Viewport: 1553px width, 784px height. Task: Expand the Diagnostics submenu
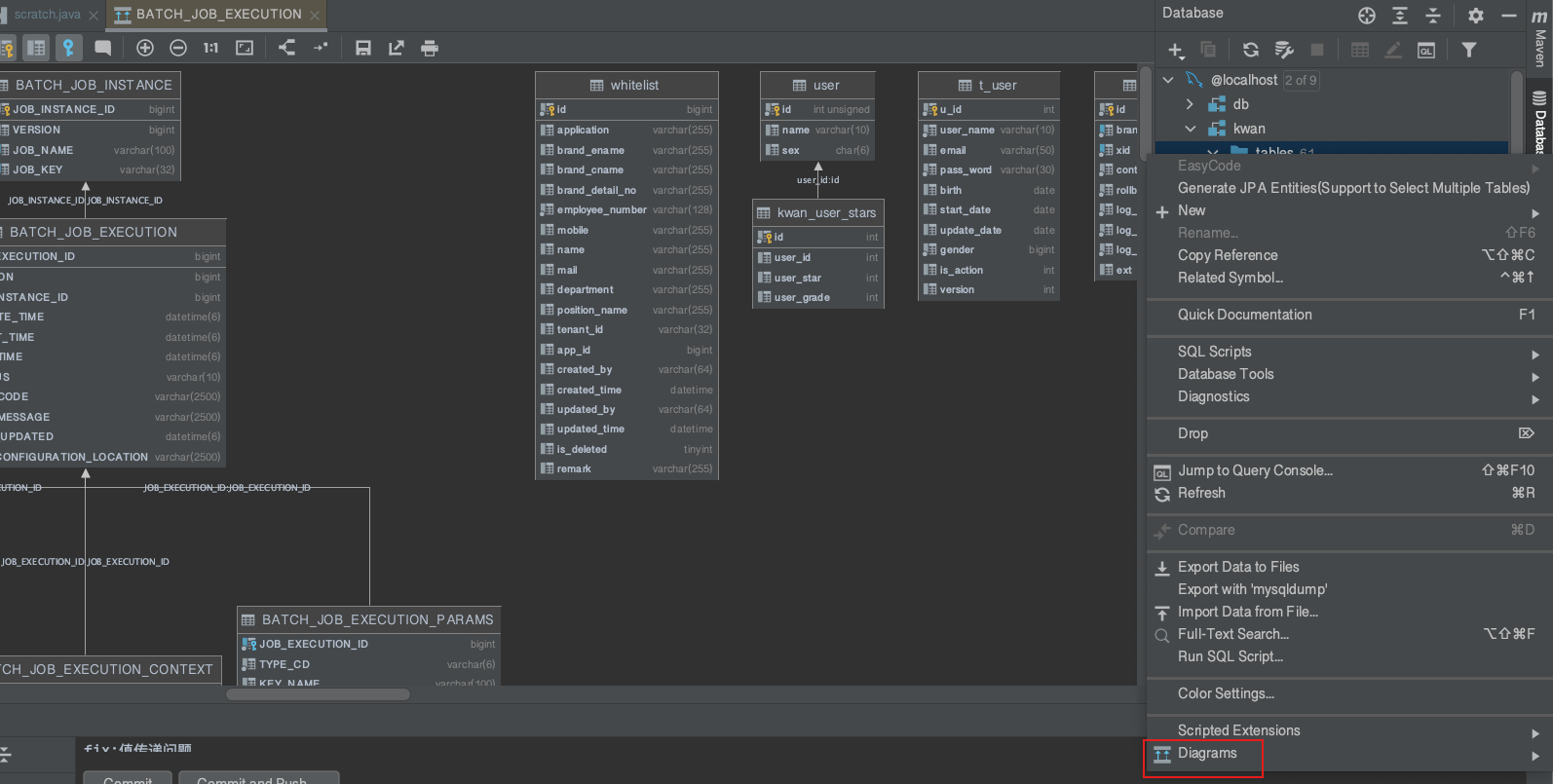click(x=1349, y=396)
